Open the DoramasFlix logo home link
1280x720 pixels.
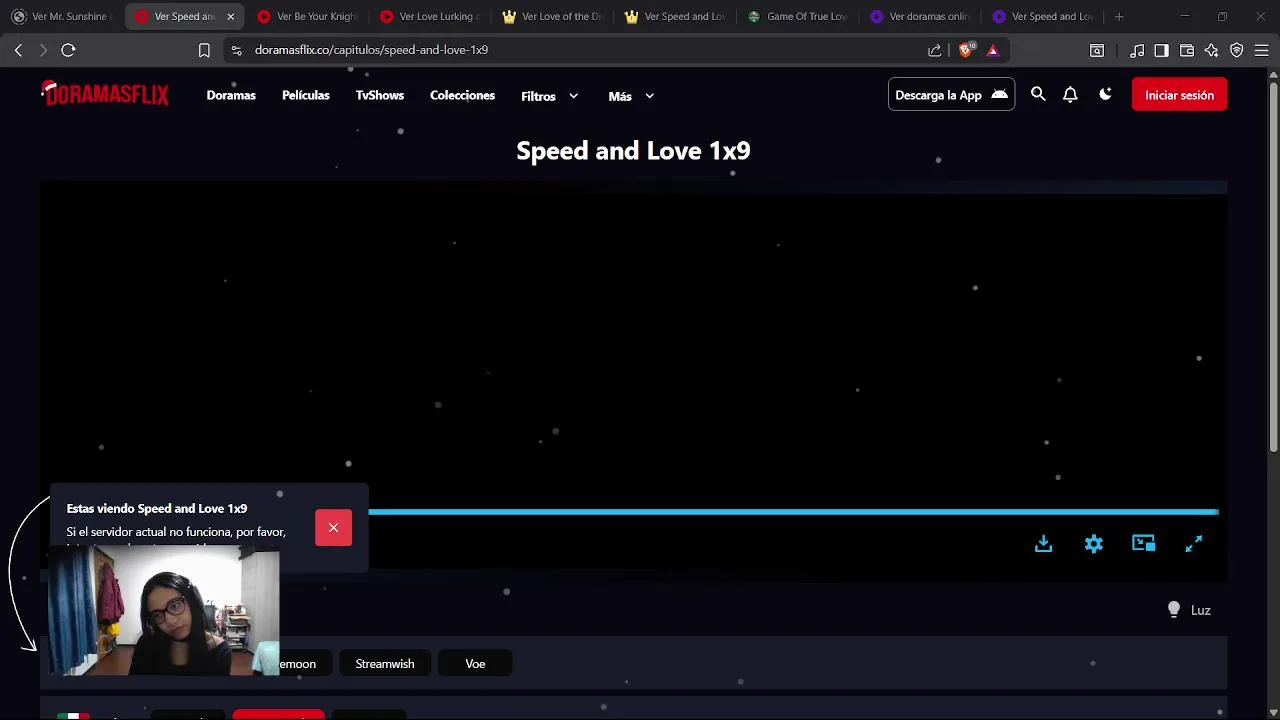(x=105, y=94)
